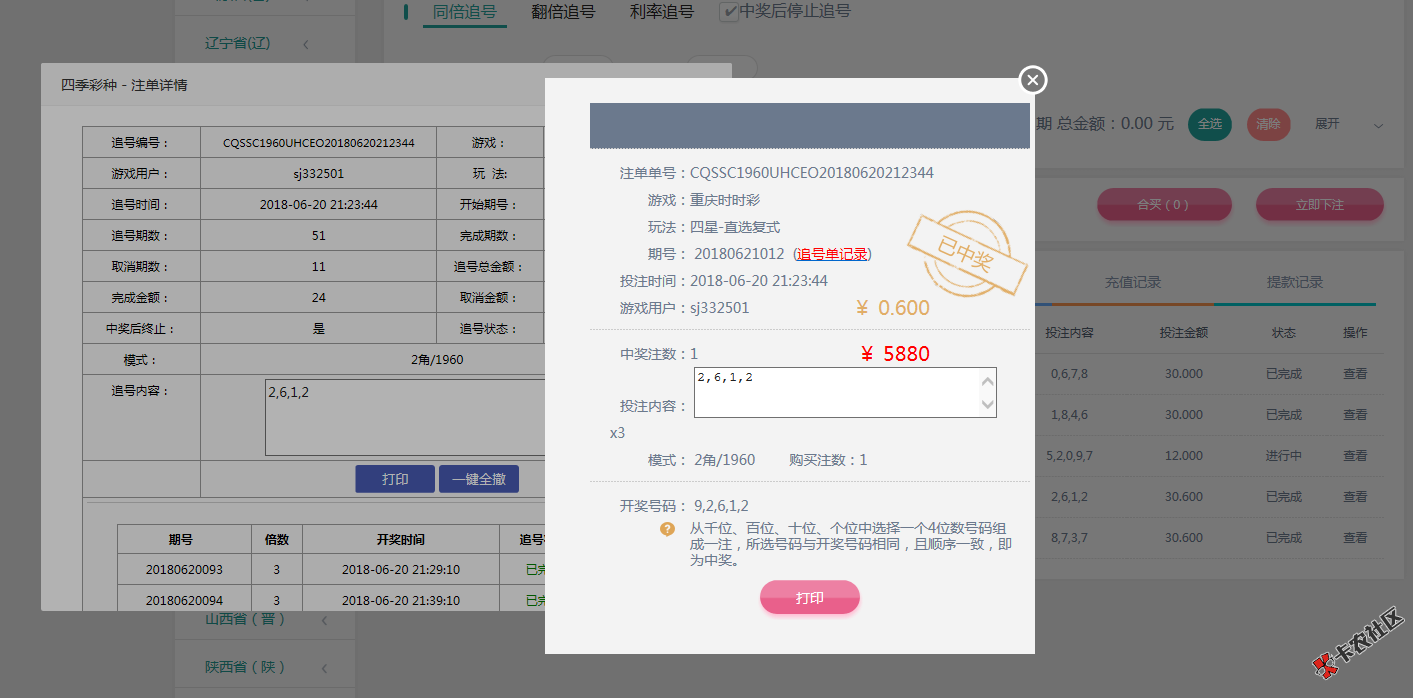Viewport: 1413px width, 698px height.
Task: Expand the 山西省(晋) sidebar chevron
Action: (324, 620)
